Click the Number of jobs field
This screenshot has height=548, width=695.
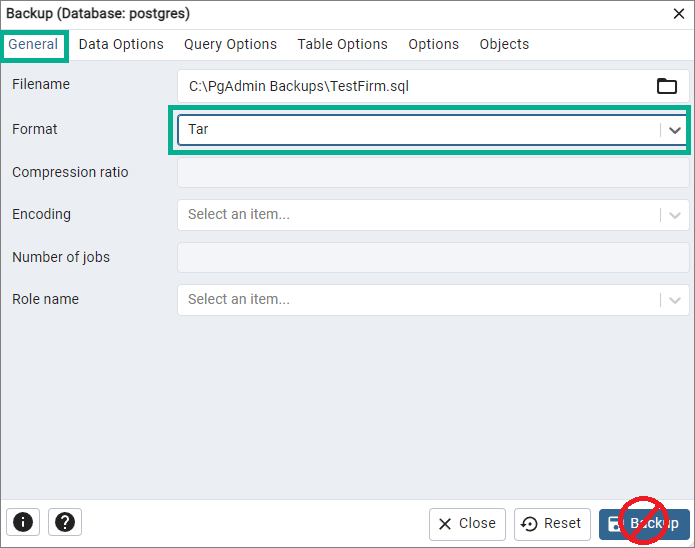pos(433,258)
